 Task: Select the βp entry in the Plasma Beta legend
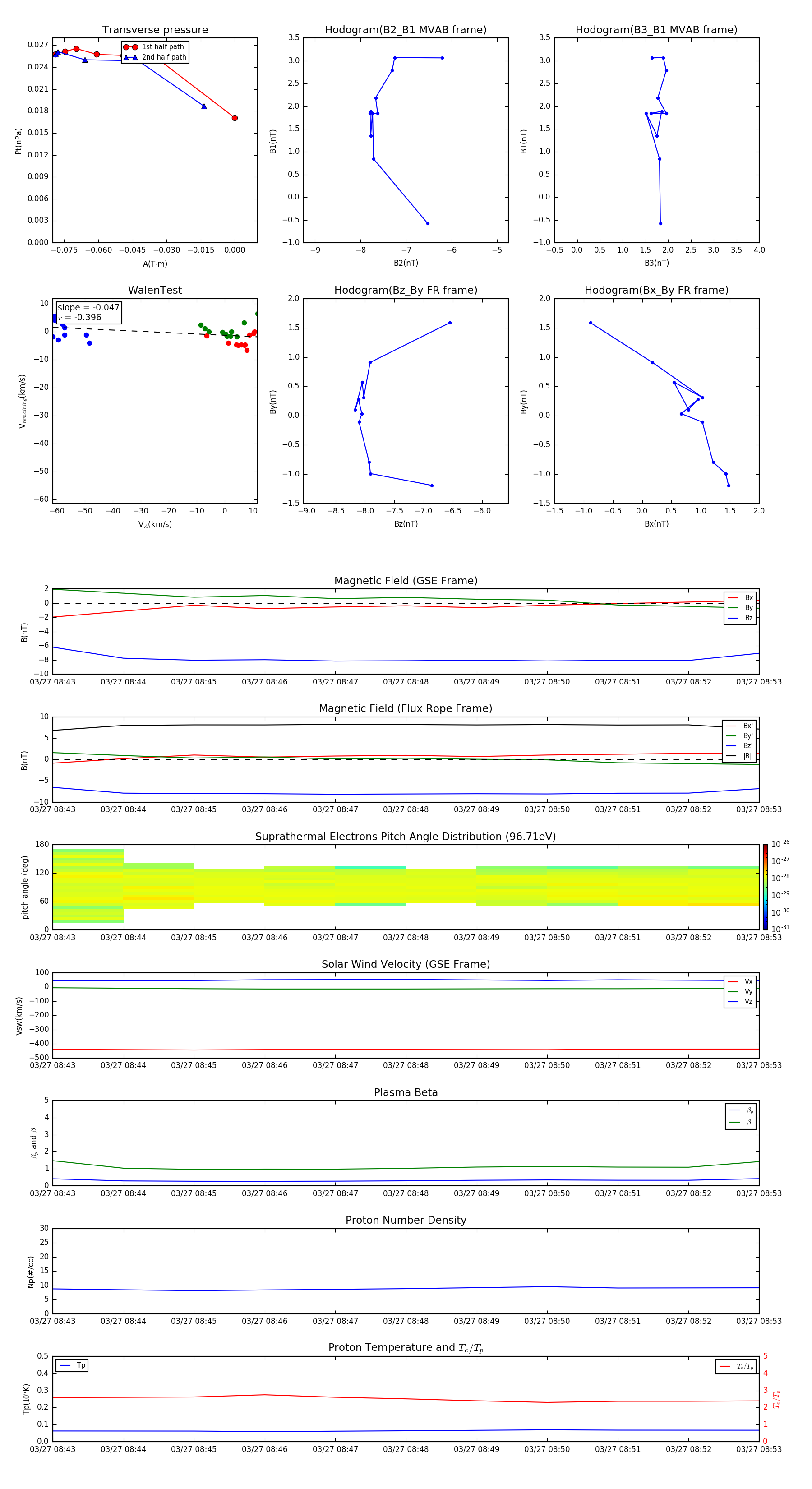tap(741, 1110)
